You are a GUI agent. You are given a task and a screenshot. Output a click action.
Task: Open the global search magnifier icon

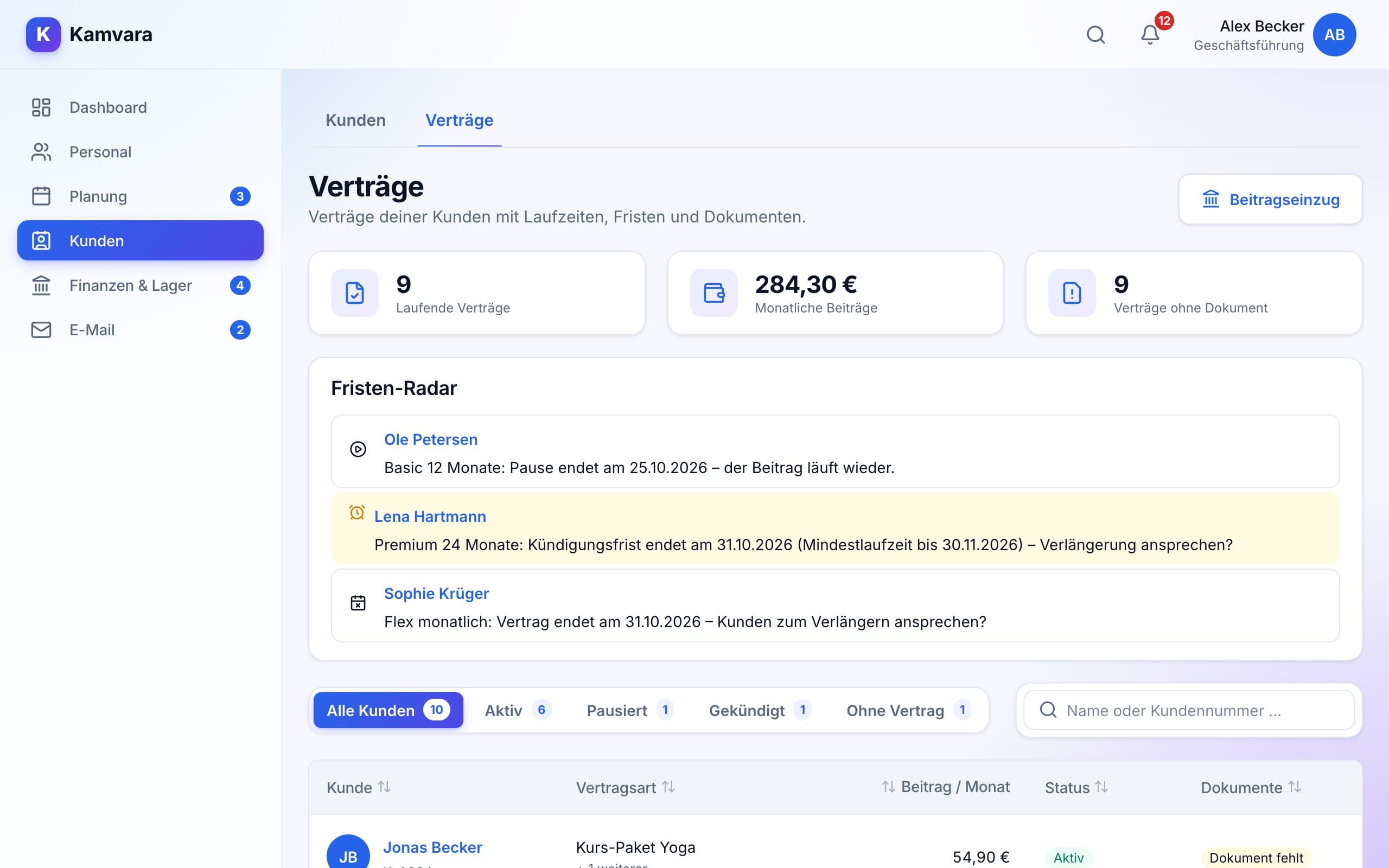pos(1095,34)
